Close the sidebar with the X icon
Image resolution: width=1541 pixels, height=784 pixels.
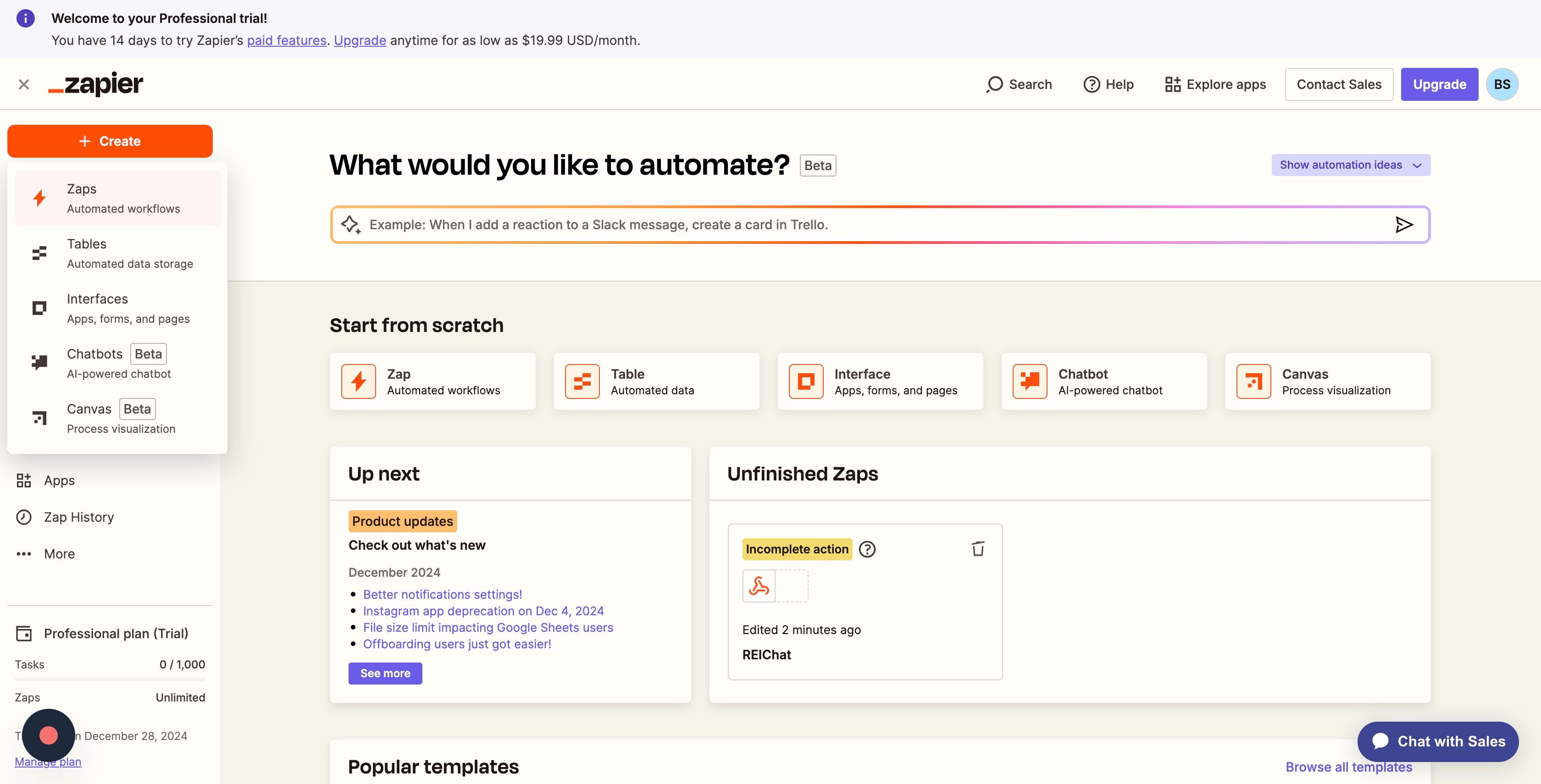coord(24,84)
